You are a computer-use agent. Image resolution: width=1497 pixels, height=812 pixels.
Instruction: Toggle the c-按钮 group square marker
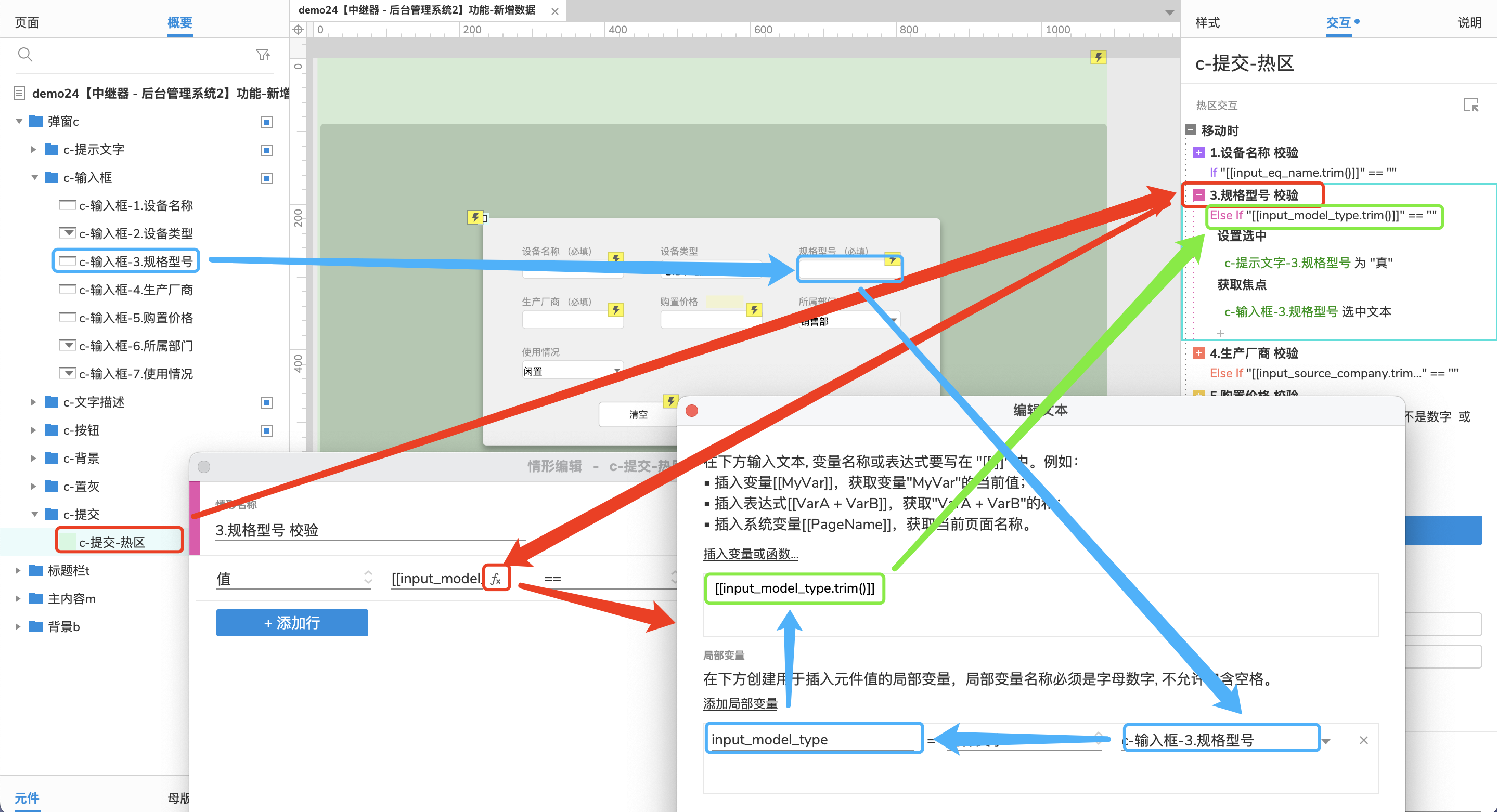pos(267,430)
